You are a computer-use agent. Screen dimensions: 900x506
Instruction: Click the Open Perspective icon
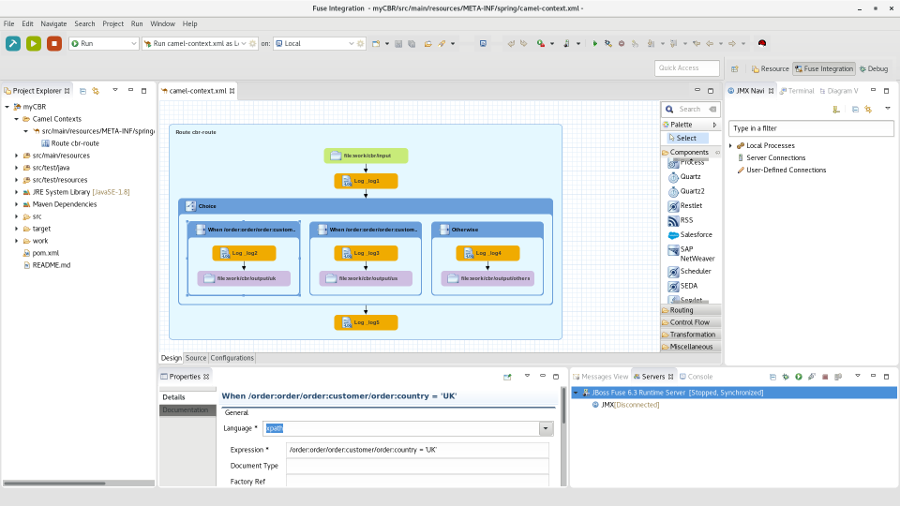[x=735, y=69]
